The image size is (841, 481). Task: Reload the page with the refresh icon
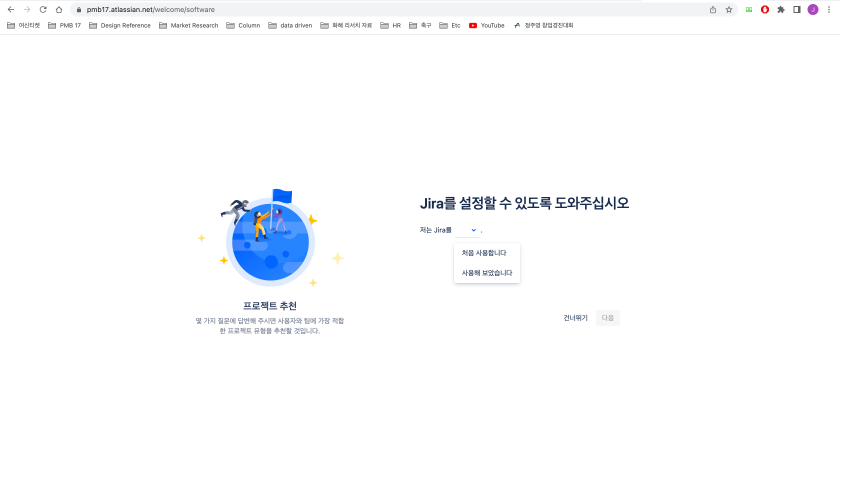point(43,10)
